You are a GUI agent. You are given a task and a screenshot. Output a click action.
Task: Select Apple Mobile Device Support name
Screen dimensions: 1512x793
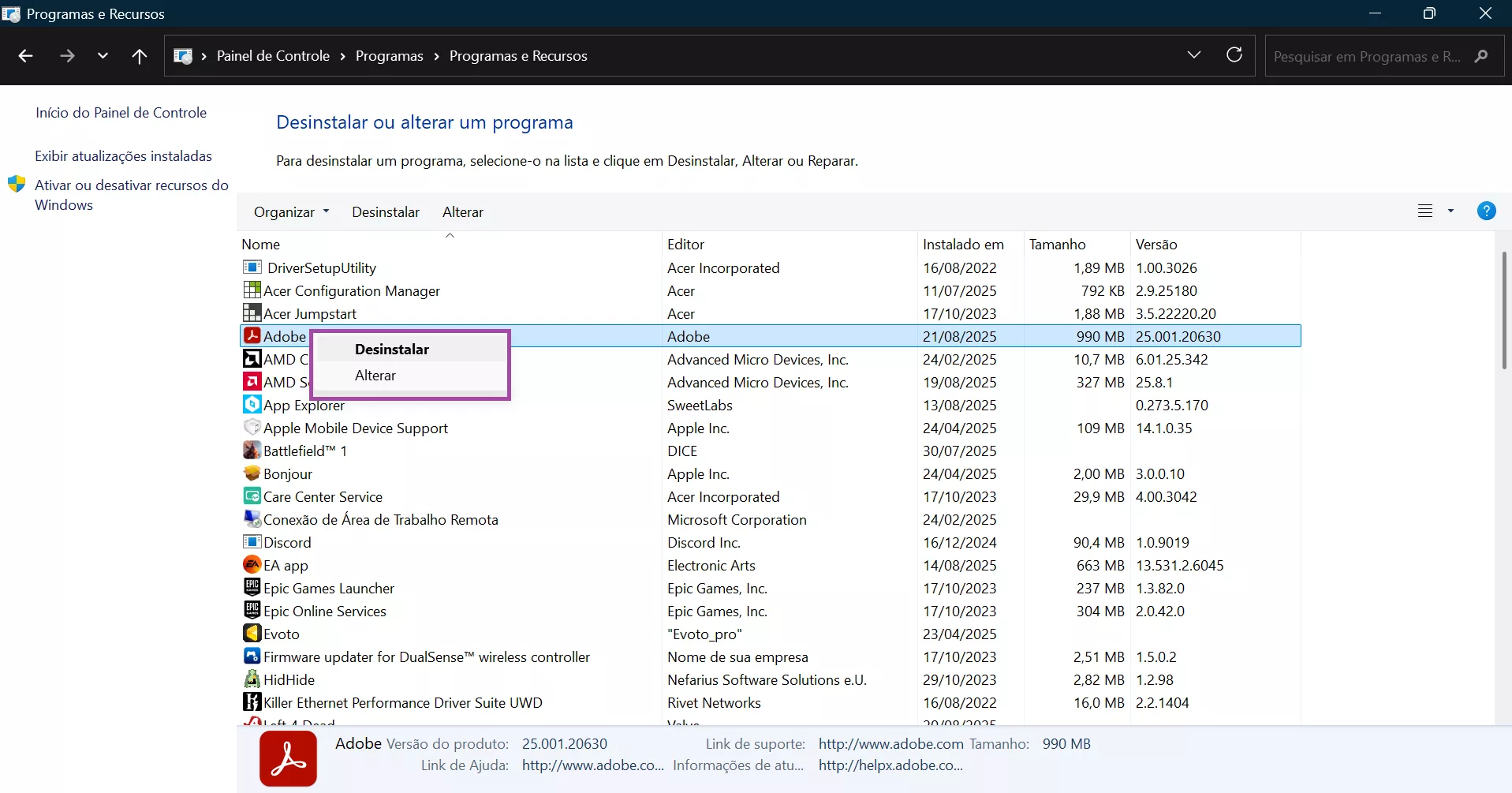(x=356, y=428)
